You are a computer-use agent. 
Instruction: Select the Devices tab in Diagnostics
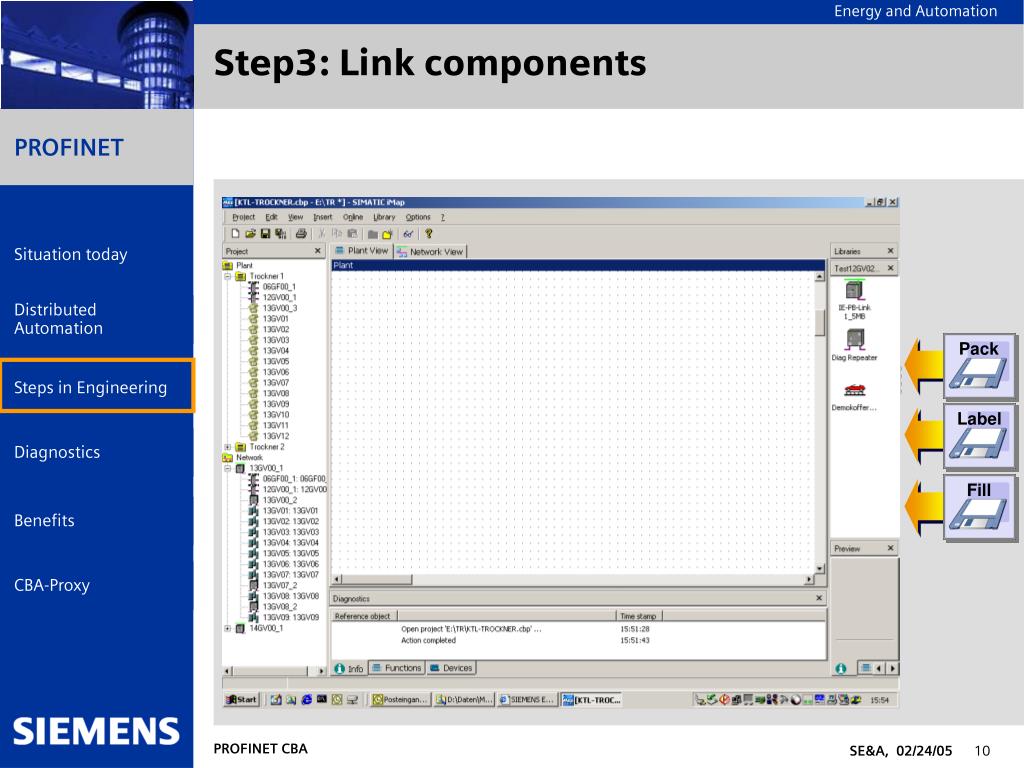(x=451, y=668)
